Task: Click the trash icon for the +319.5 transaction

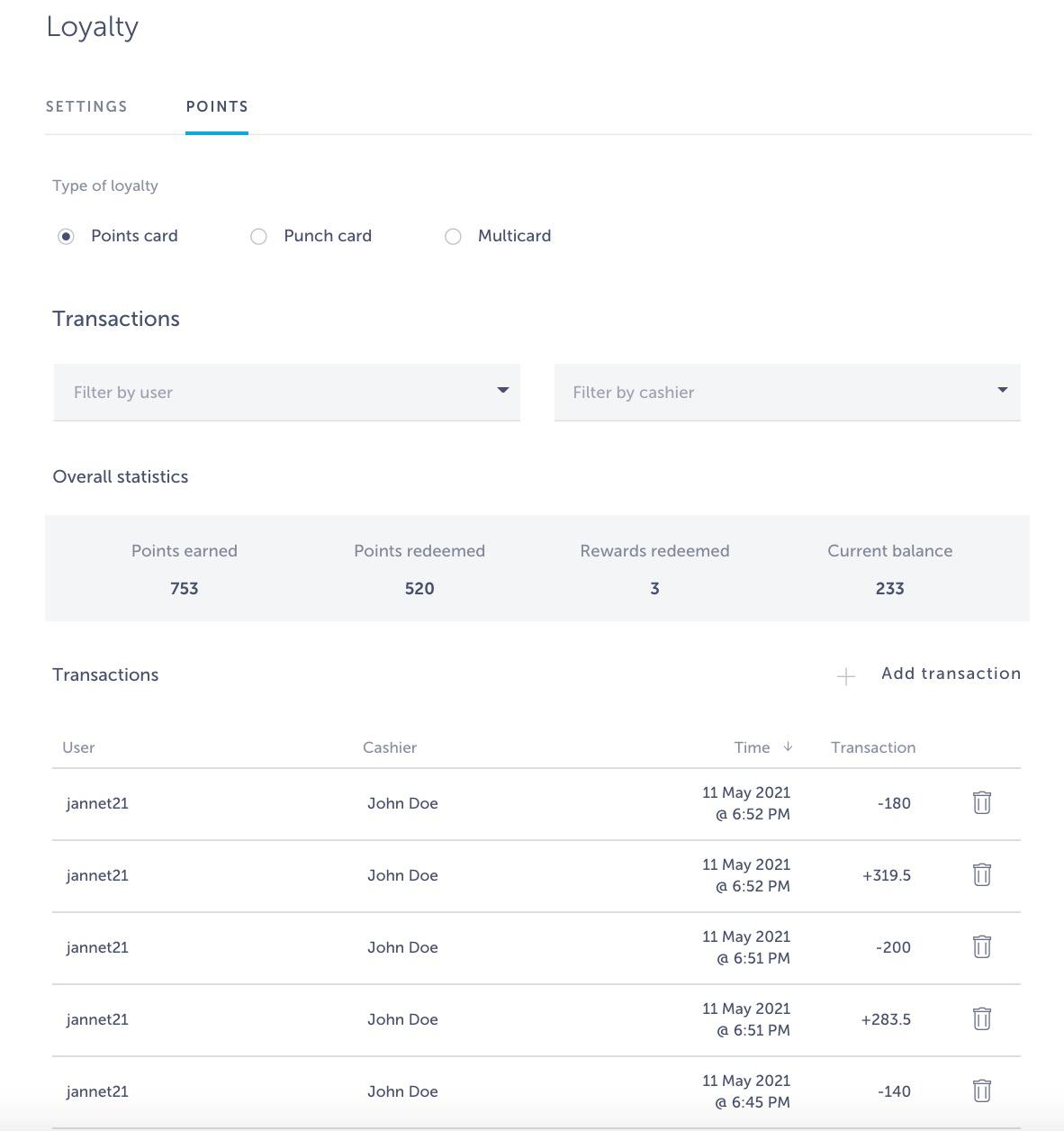Action: 981,874
